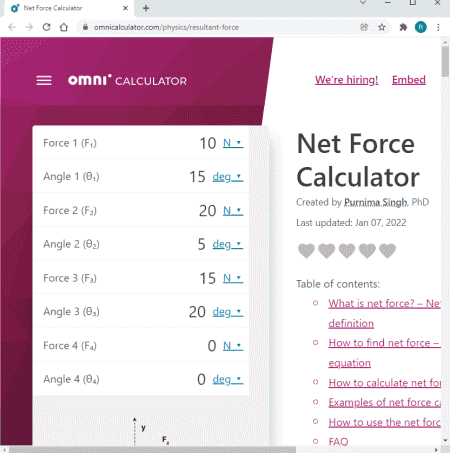Screen dimensions: 450x453
Task: Click the Angle 4 value field 0
Action: [201, 379]
